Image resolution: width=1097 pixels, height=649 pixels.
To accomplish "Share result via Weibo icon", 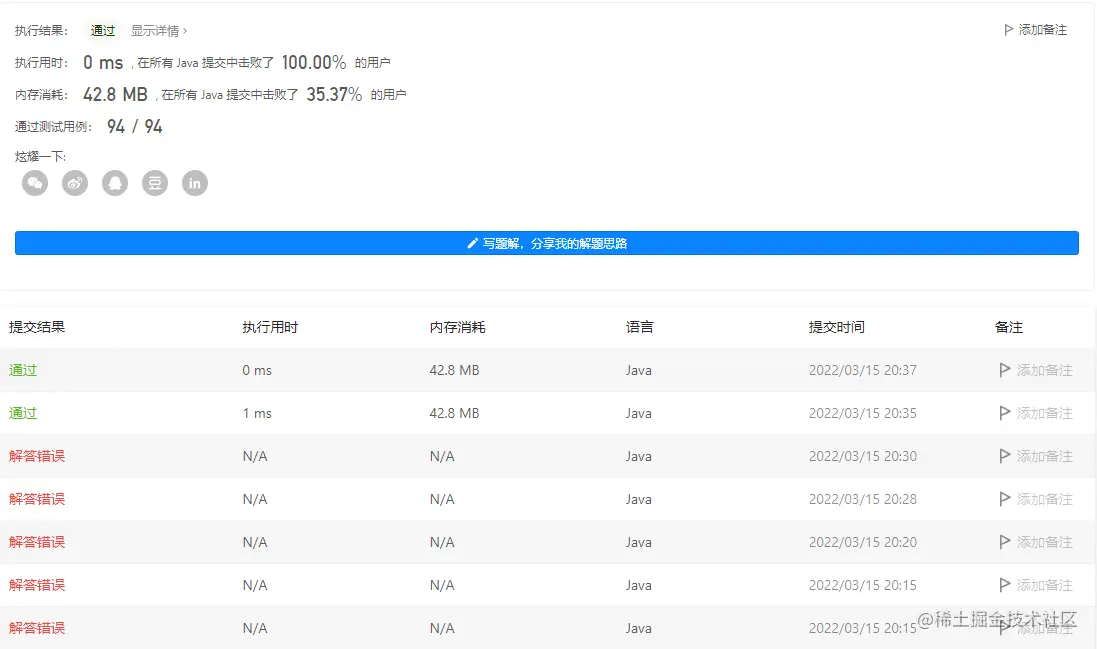I will [75, 183].
